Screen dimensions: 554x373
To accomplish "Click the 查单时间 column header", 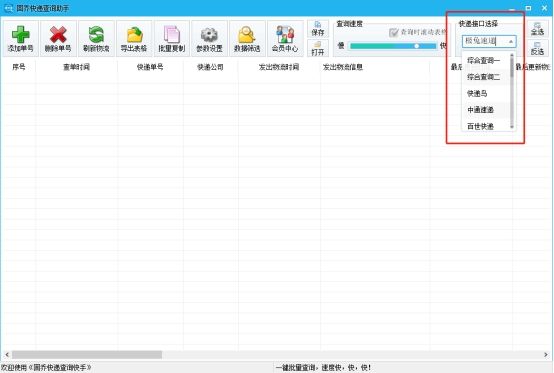I will click(76, 67).
